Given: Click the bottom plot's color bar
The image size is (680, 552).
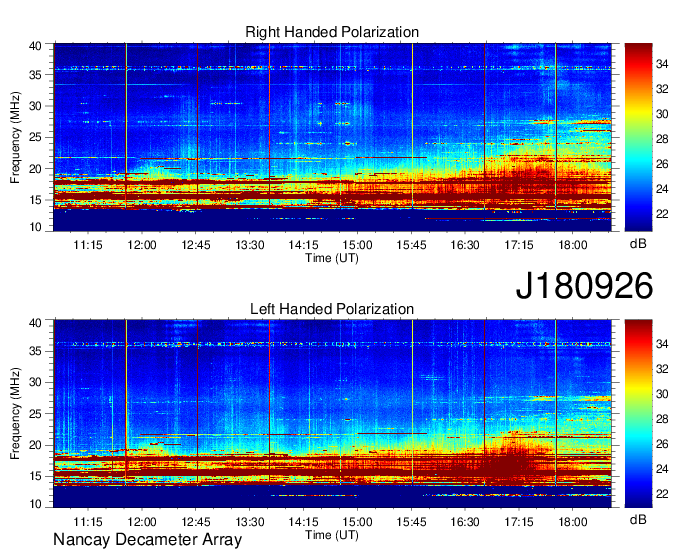Looking at the screenshot, I should (x=638, y=414).
